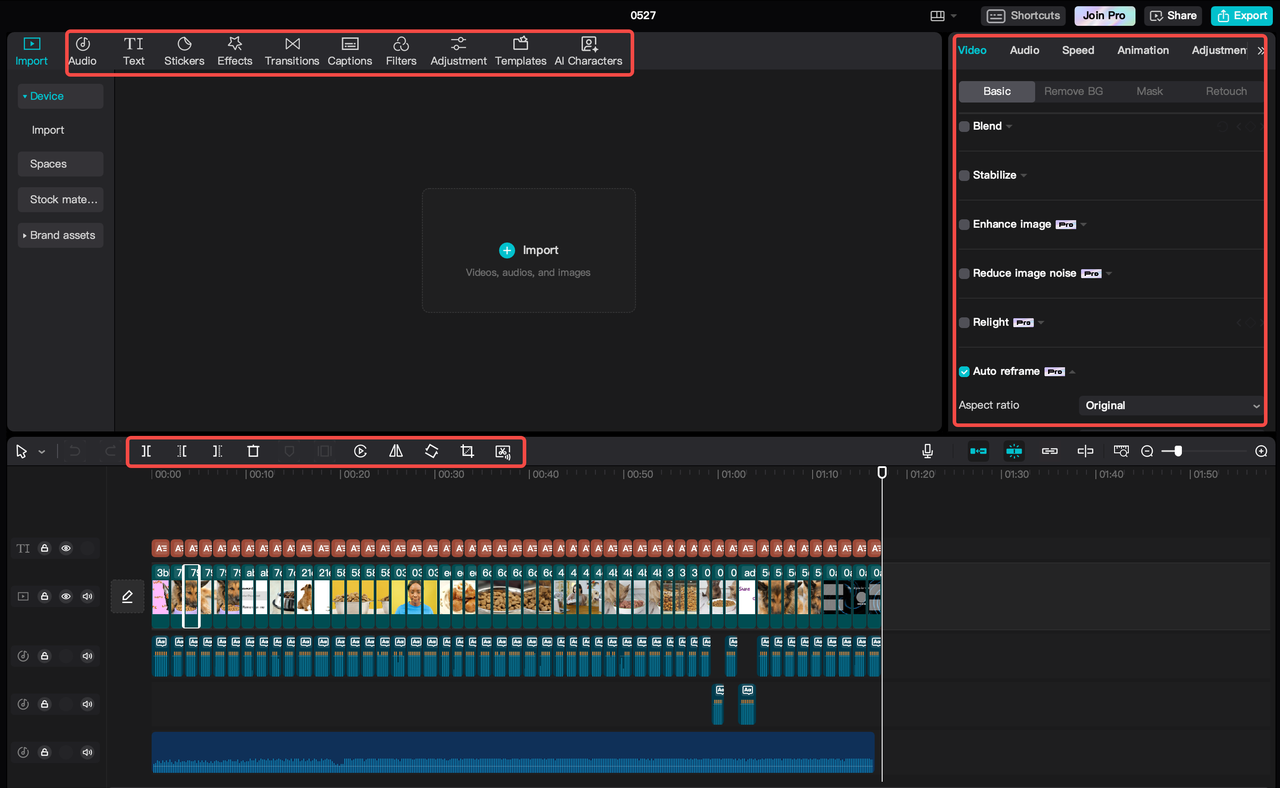
Task: Open the Transitions panel
Action: [291, 50]
